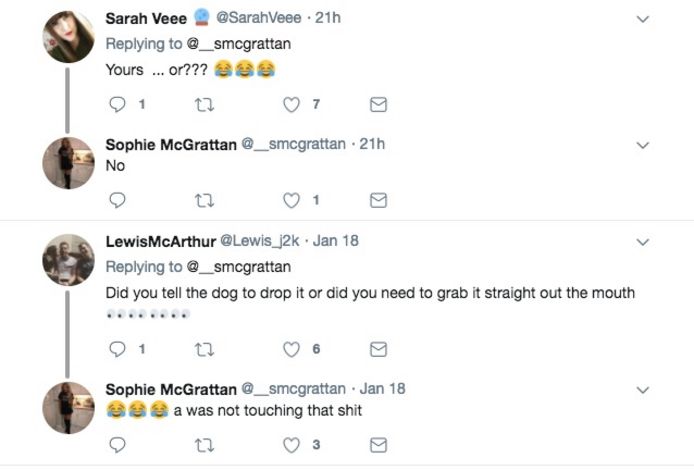
Task: Like Sophie McGrattan's "No" tweet
Action: coord(292,200)
